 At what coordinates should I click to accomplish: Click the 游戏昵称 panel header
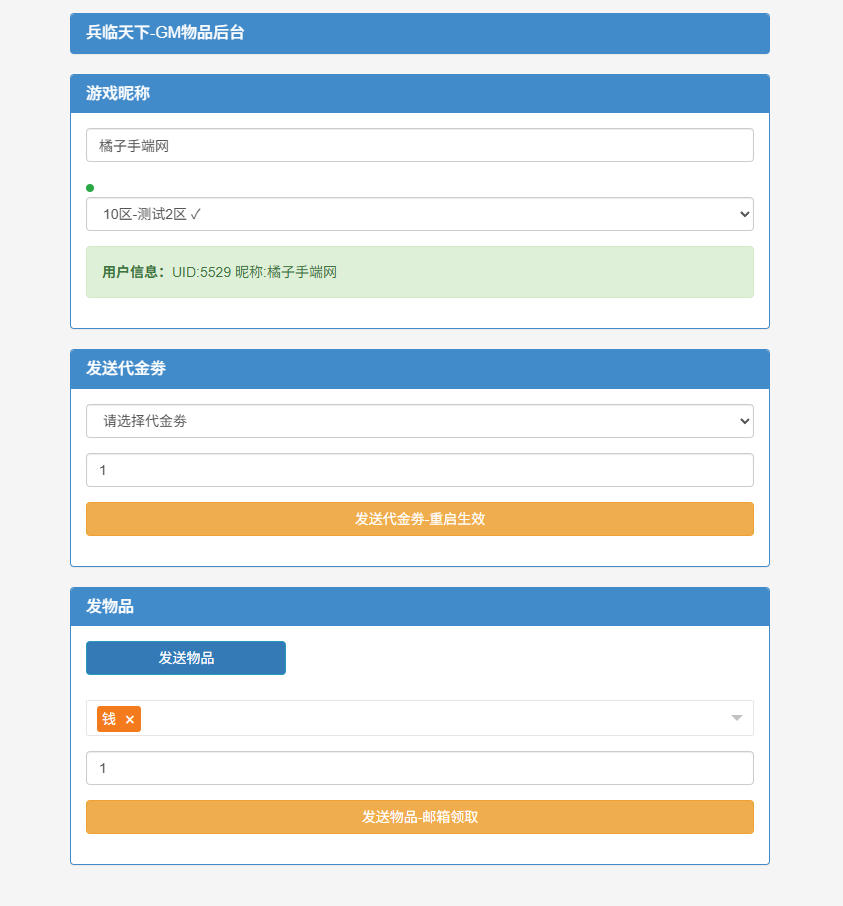coord(419,94)
